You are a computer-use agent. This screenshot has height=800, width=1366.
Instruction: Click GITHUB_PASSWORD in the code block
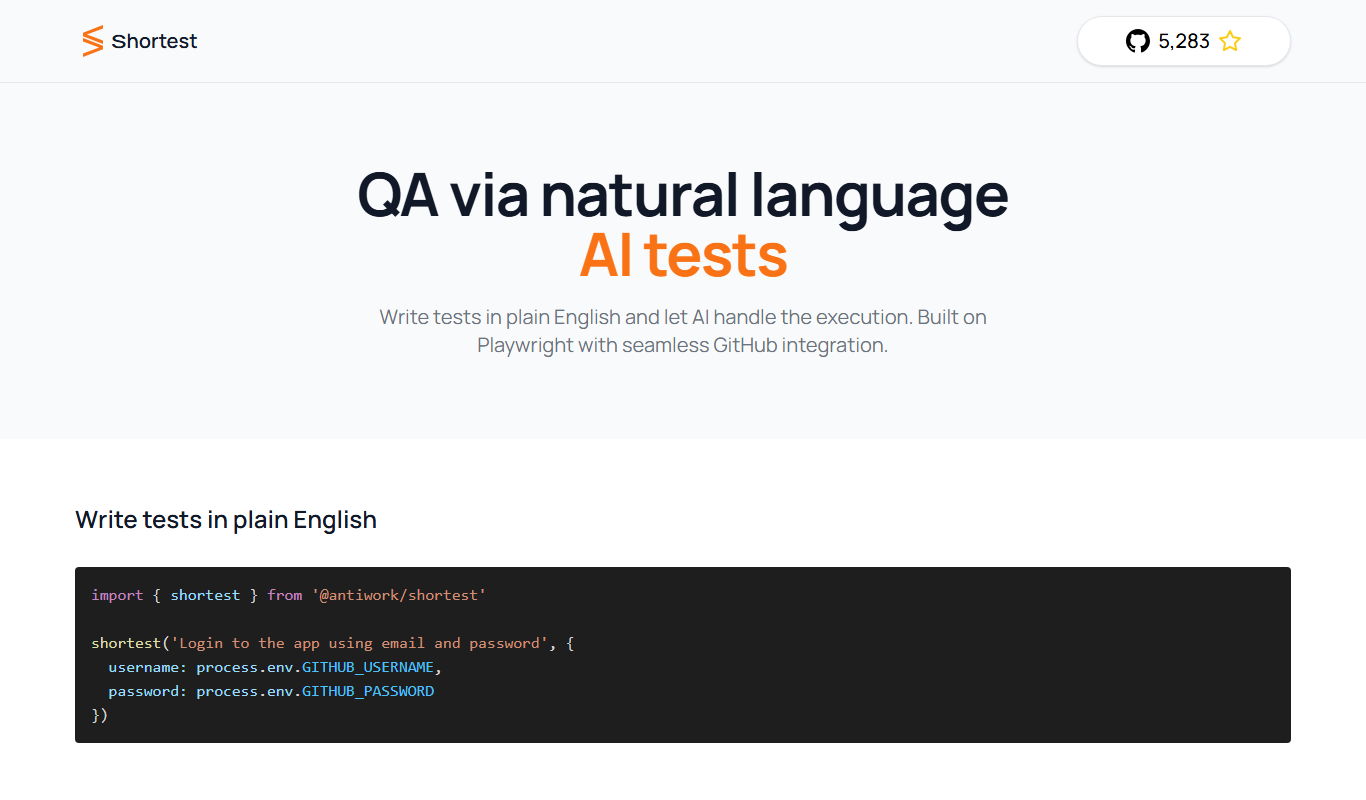tap(368, 691)
